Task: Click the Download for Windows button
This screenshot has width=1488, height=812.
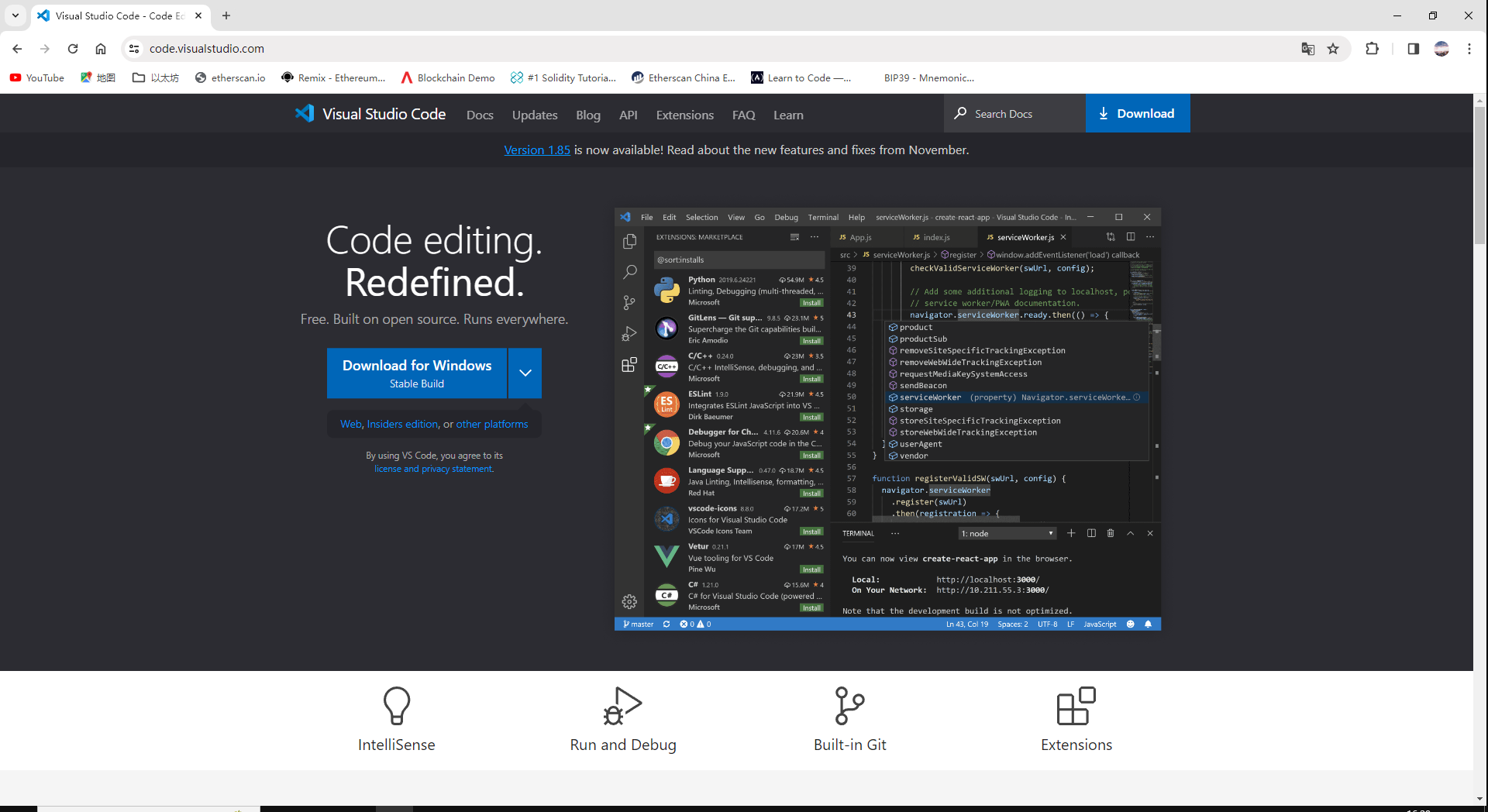Action: [417, 373]
